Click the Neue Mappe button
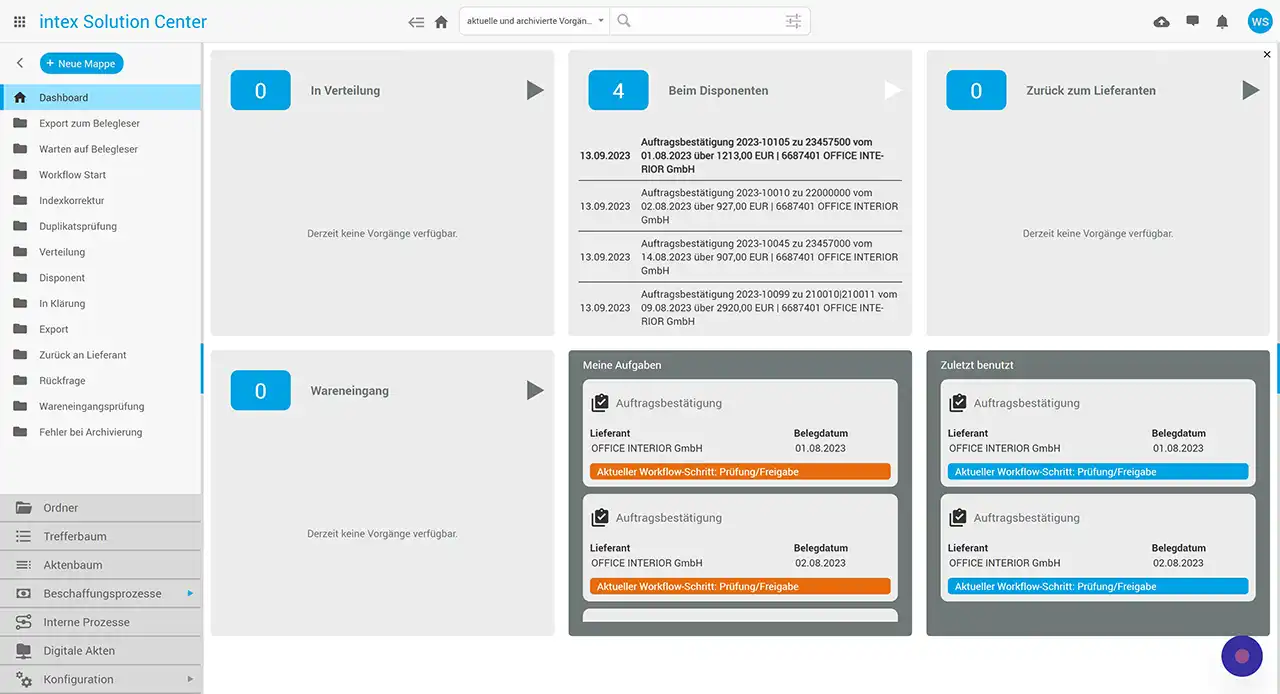1280x694 pixels. (x=81, y=63)
